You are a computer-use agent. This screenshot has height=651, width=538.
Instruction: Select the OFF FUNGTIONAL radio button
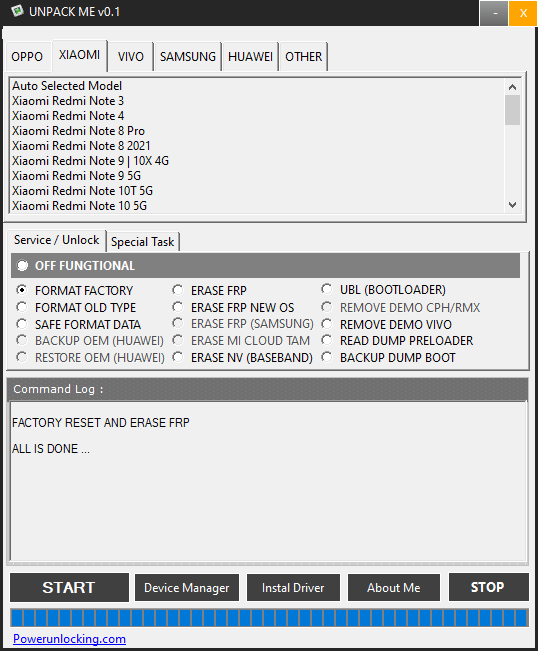(x=22, y=266)
